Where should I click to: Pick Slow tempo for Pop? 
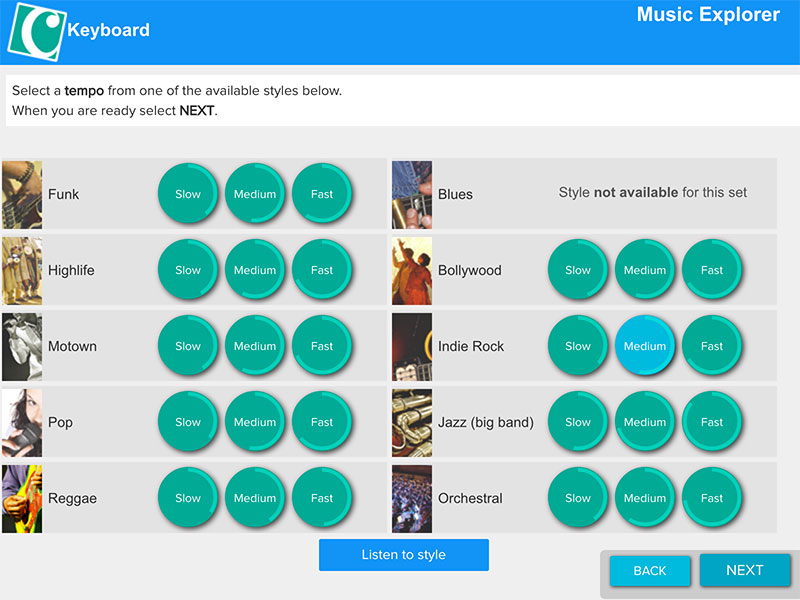[188, 422]
